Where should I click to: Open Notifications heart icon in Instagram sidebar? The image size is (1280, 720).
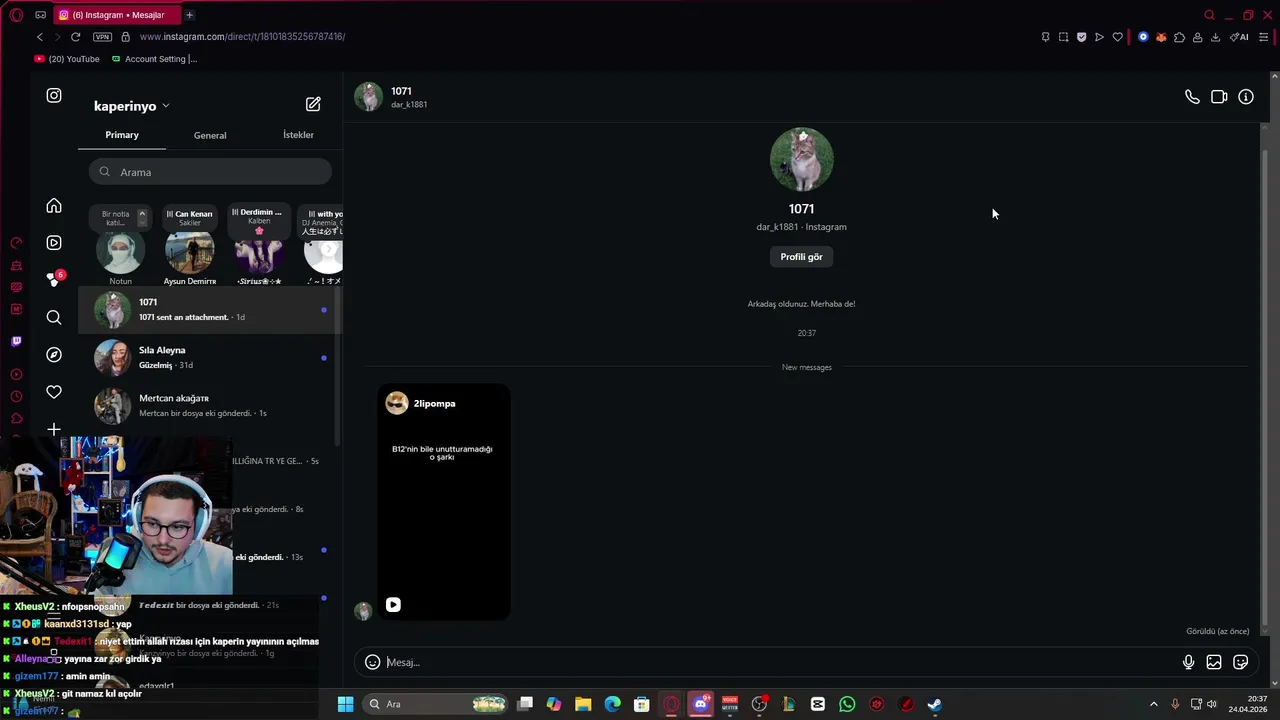tap(54, 392)
